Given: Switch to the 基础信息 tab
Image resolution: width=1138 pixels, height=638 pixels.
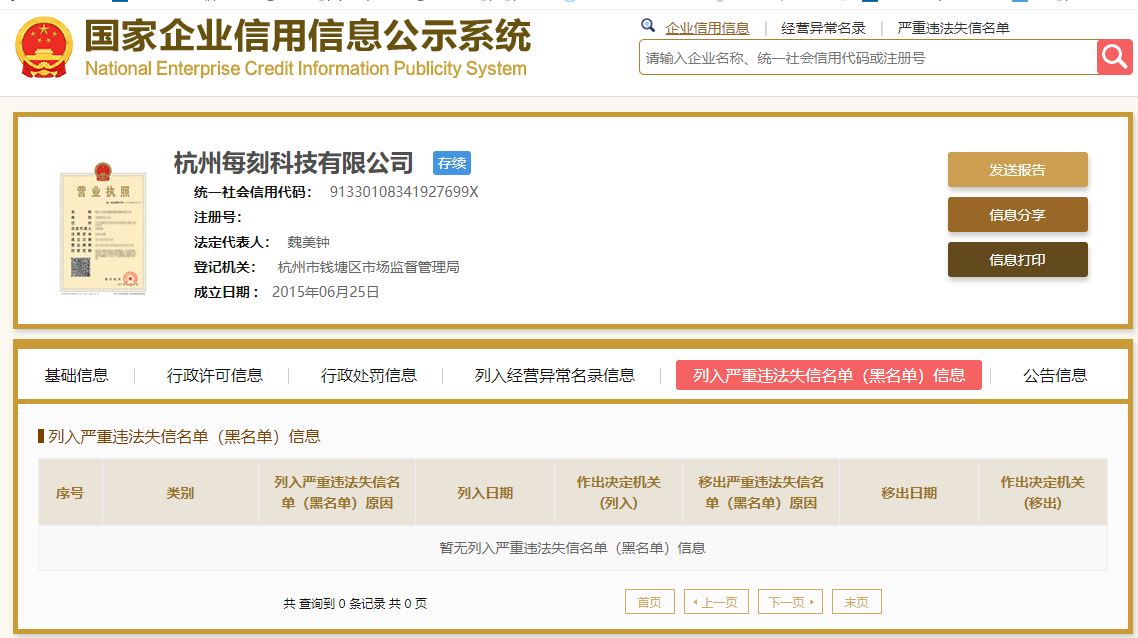Looking at the screenshot, I should [x=76, y=375].
